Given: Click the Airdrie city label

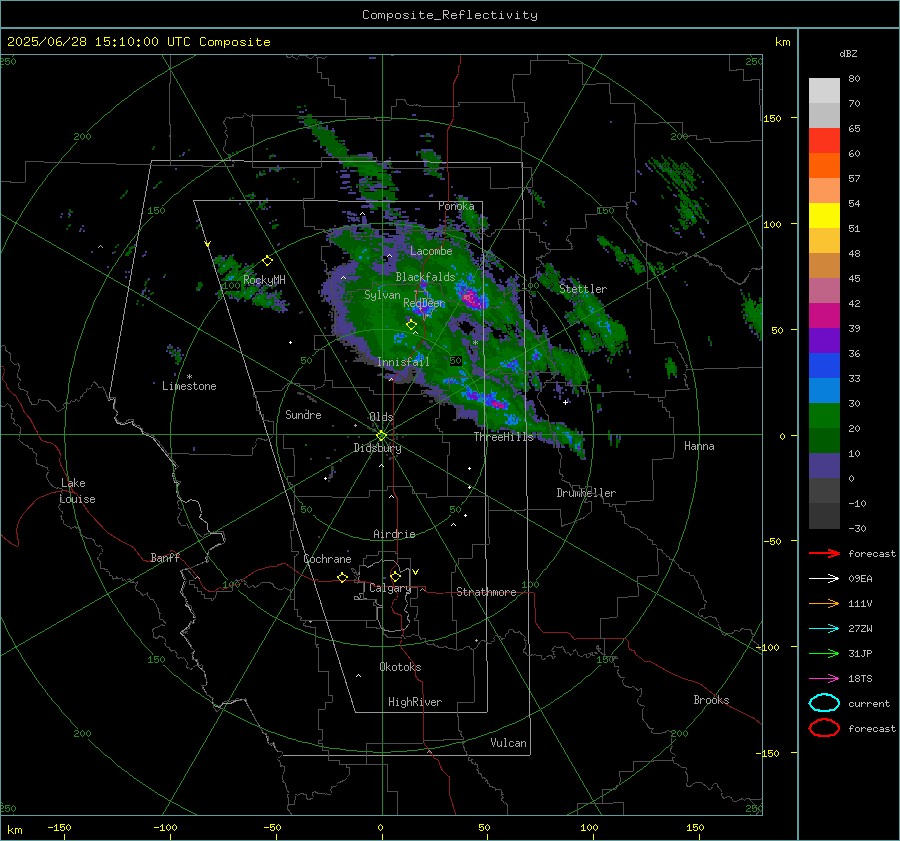Looking at the screenshot, I should click(394, 534).
